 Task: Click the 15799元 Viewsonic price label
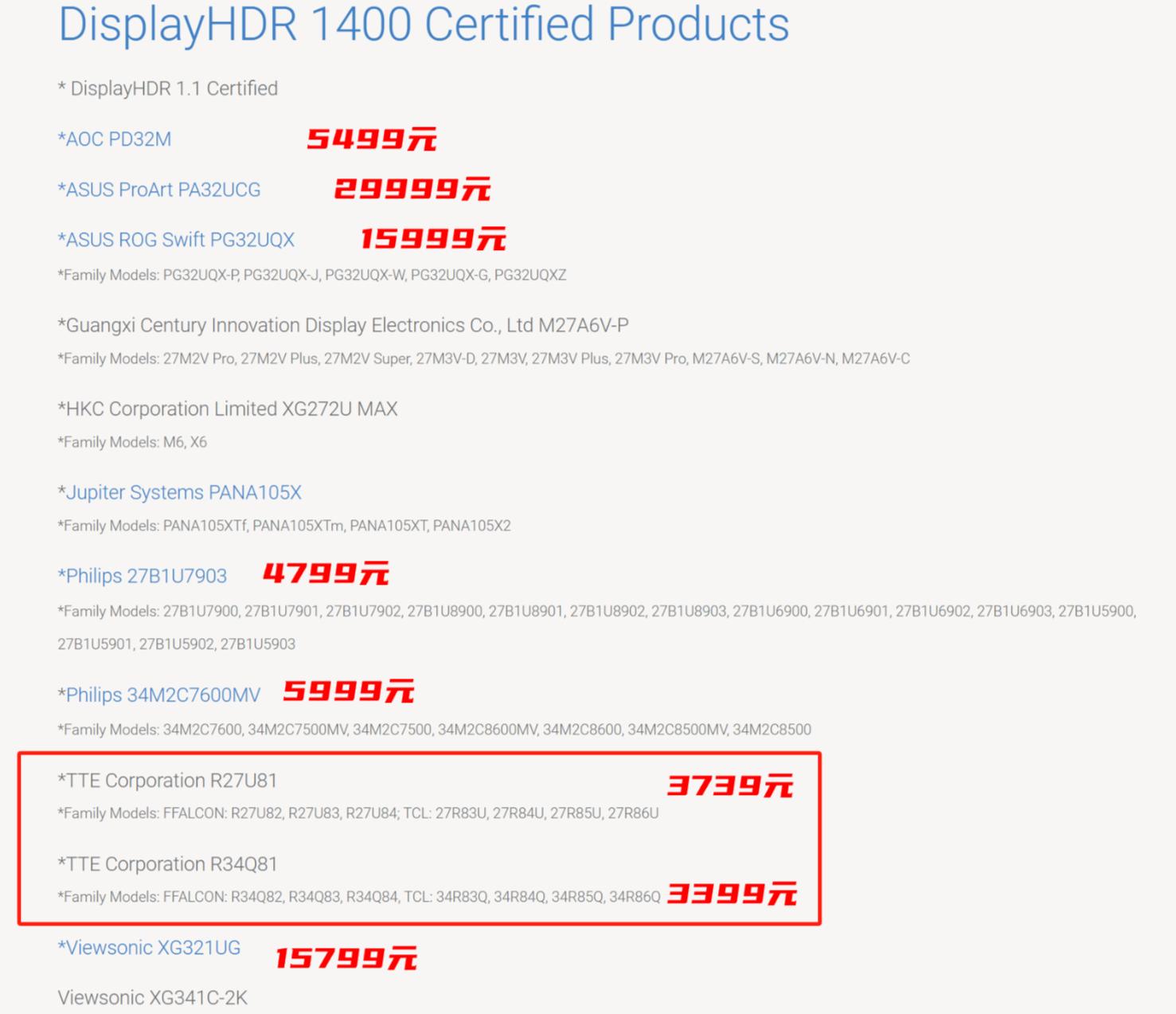(346, 958)
